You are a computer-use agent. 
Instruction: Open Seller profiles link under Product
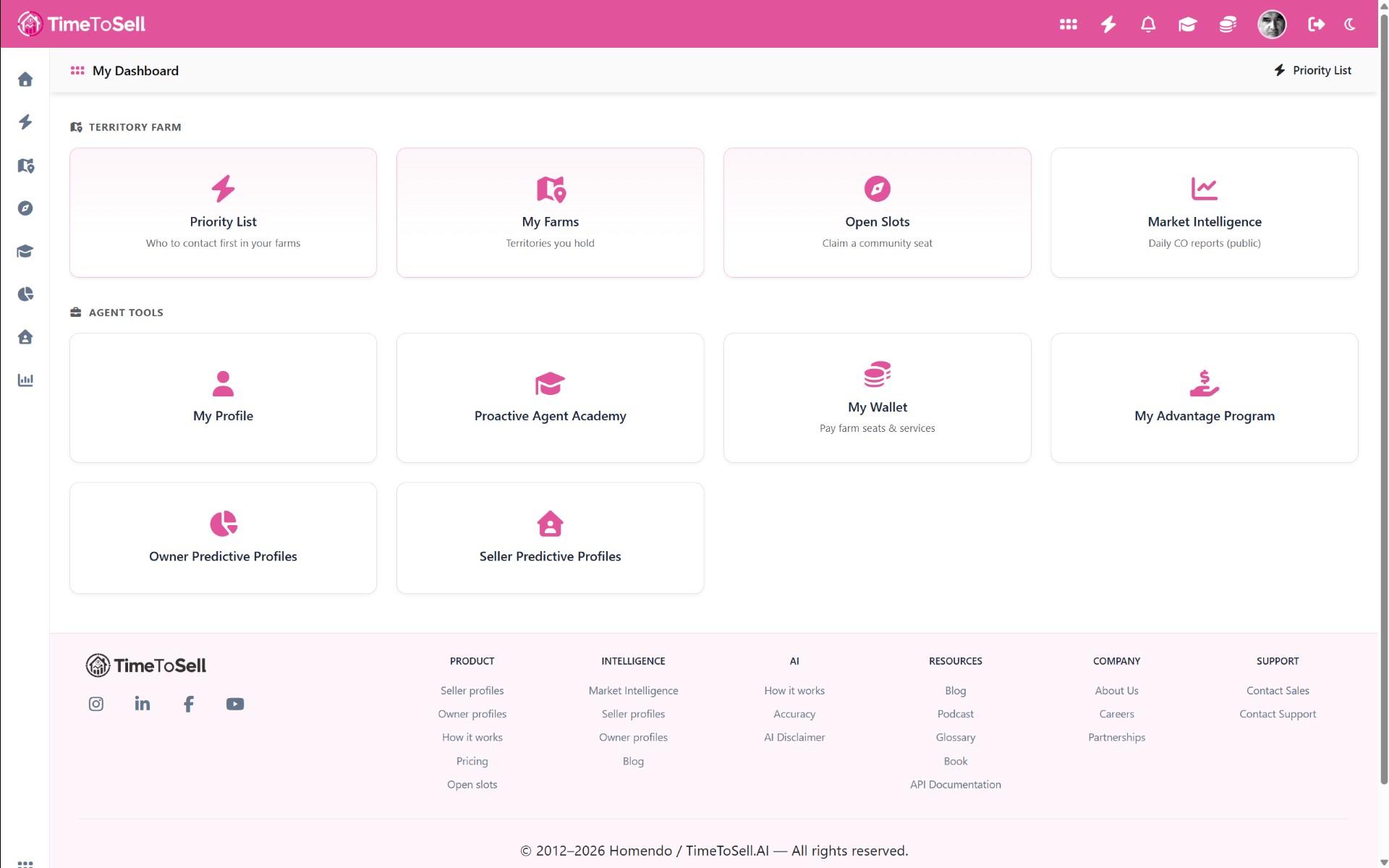click(x=472, y=691)
